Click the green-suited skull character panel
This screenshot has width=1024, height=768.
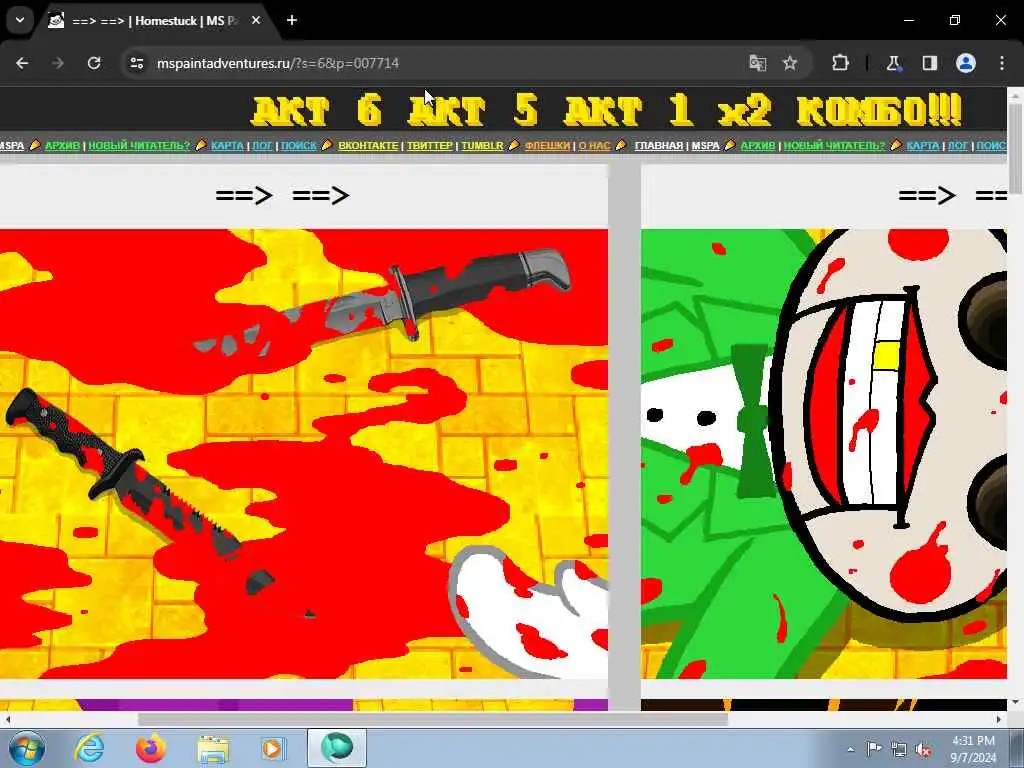(824, 454)
